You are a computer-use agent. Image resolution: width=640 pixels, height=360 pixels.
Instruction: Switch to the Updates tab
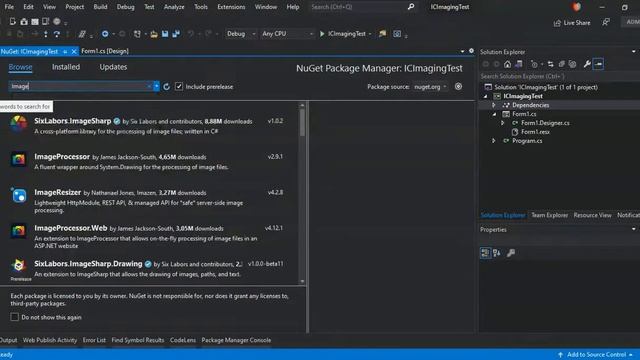[x=113, y=67]
